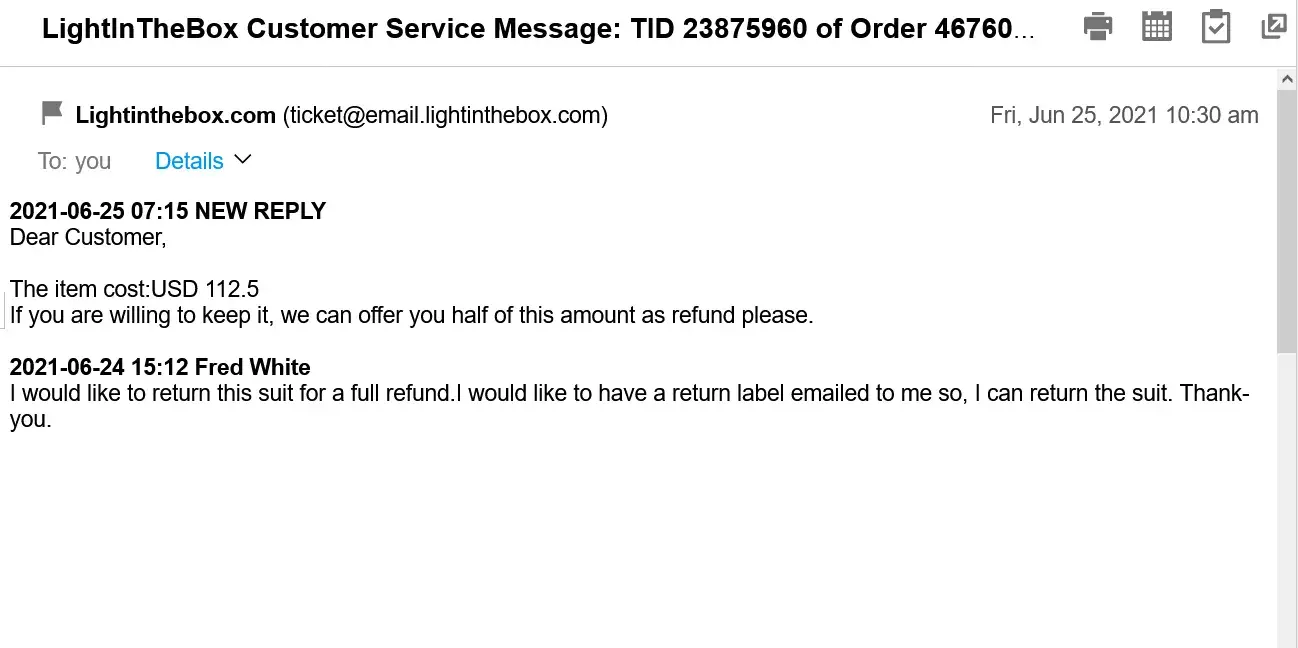Click the printer icon to print email
1298x648 pixels.
1098,27
